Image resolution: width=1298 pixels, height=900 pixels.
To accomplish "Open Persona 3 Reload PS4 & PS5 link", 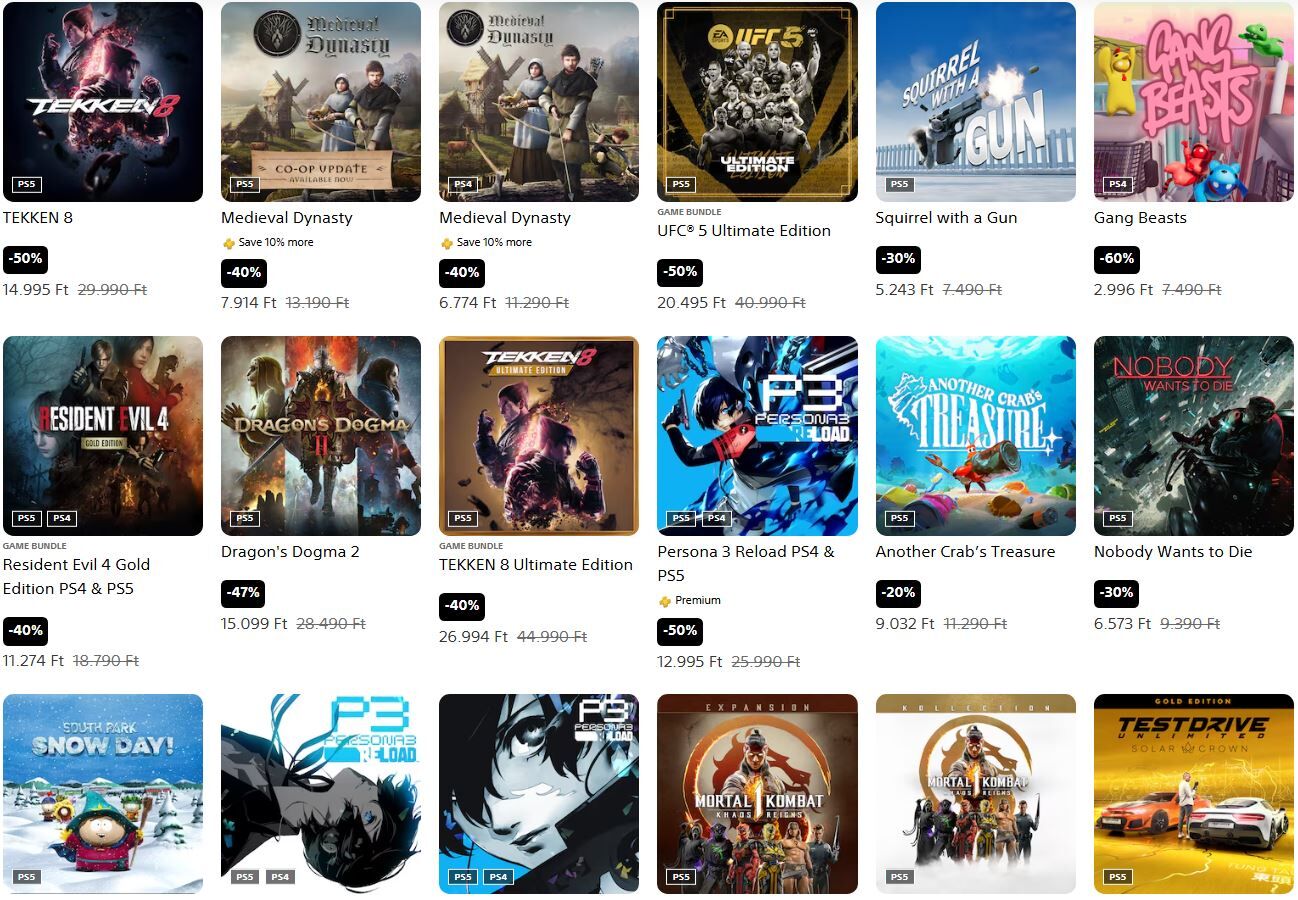I will click(746, 564).
